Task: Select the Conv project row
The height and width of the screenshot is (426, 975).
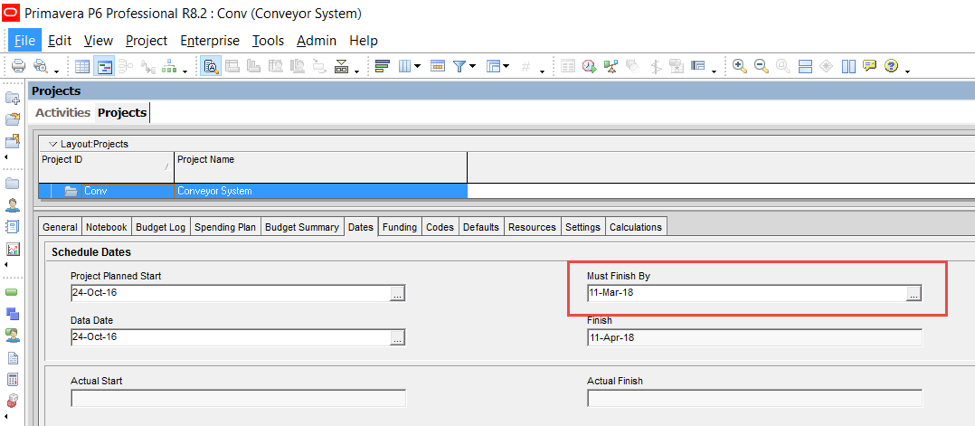Action: pyautogui.click(x=252, y=191)
